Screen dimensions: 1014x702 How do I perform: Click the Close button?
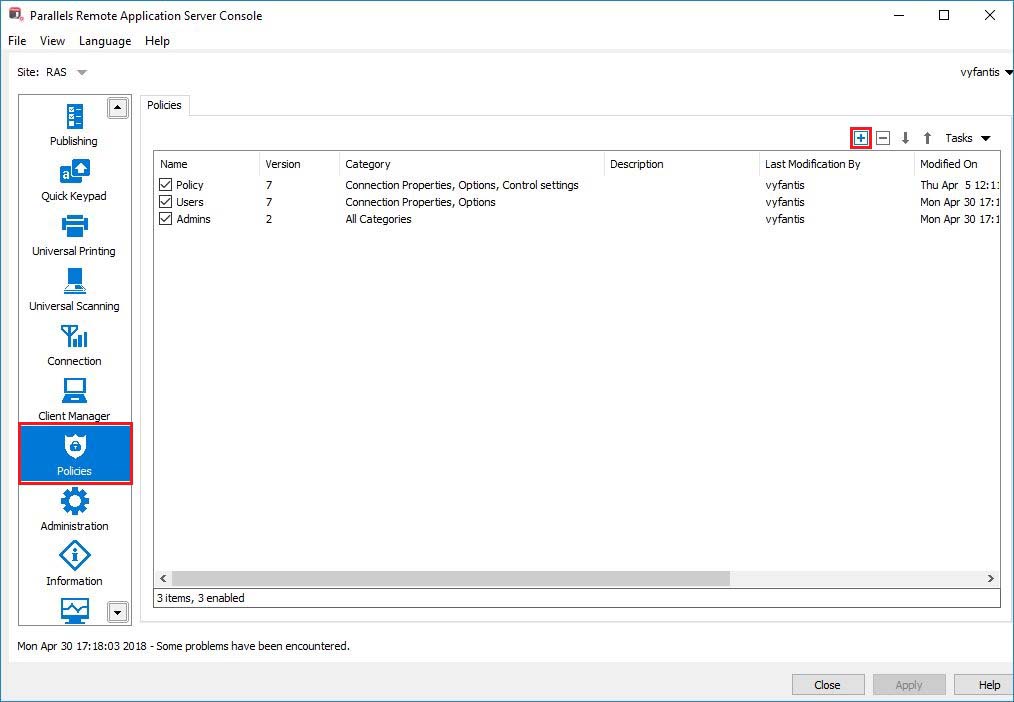click(828, 685)
